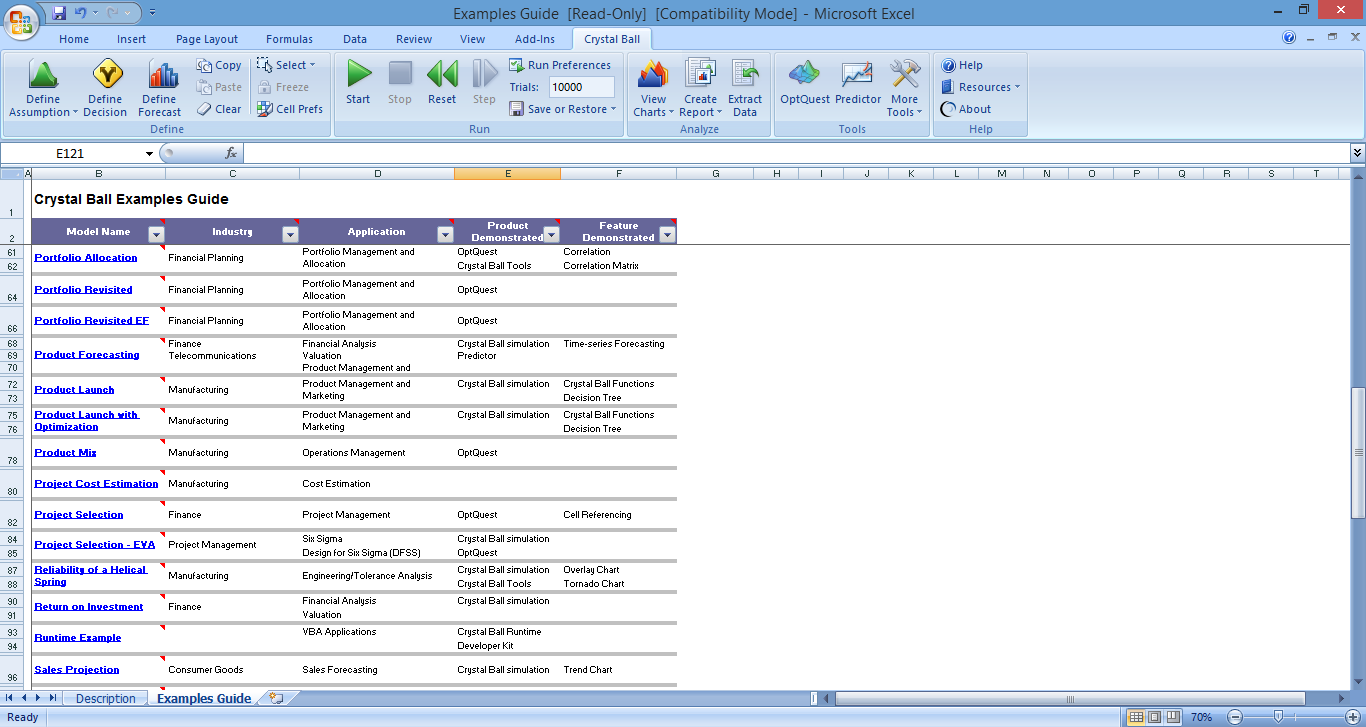Switch to Page Break Preview in status bar
The height and width of the screenshot is (727, 1366).
pyautogui.click(x=1172, y=717)
